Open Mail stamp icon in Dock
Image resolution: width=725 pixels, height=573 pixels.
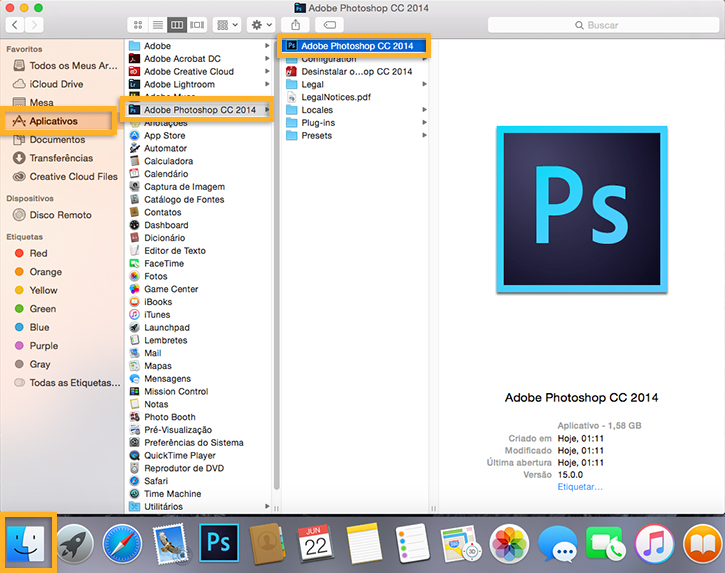pos(171,544)
